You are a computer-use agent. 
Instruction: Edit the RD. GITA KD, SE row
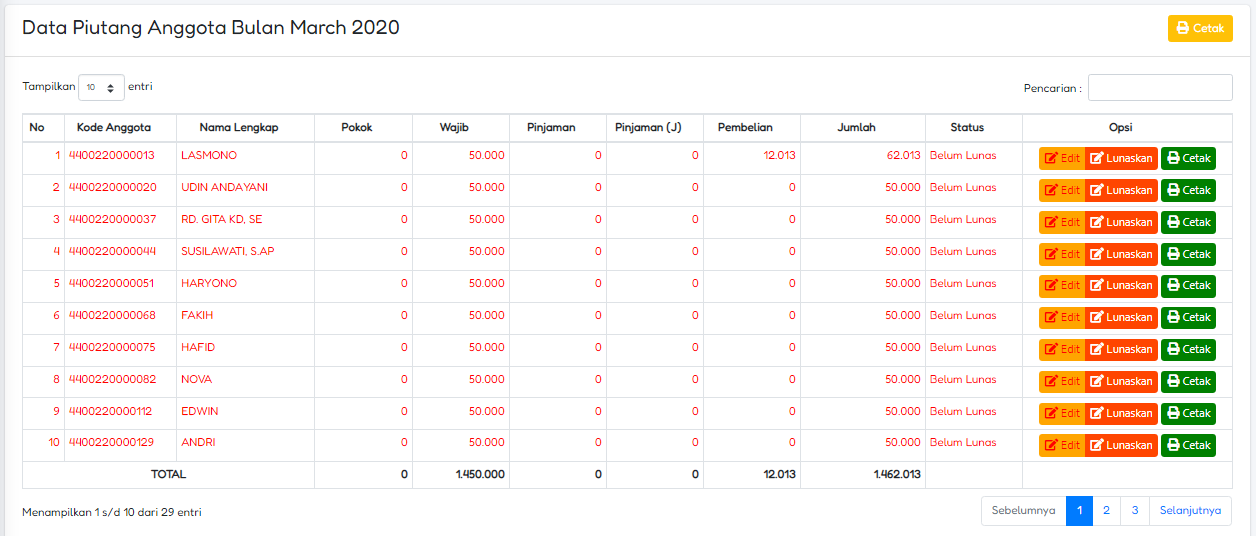(x=1062, y=222)
